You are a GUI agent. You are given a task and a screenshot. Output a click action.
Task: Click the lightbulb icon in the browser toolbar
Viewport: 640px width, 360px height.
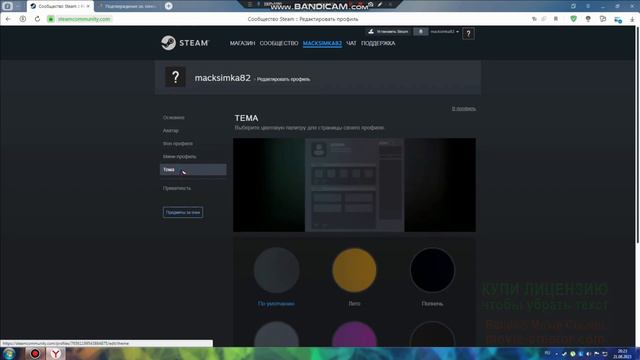(x=588, y=19)
